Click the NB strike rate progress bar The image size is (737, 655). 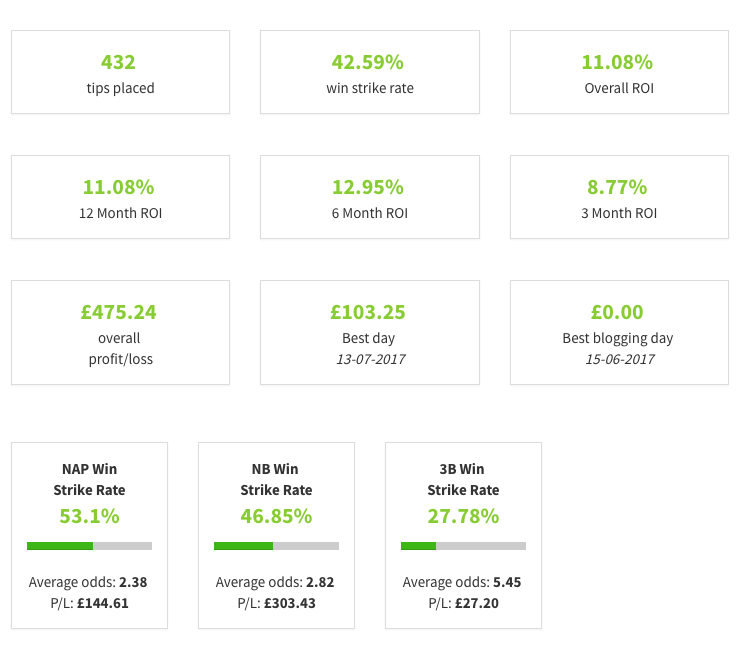(x=276, y=546)
